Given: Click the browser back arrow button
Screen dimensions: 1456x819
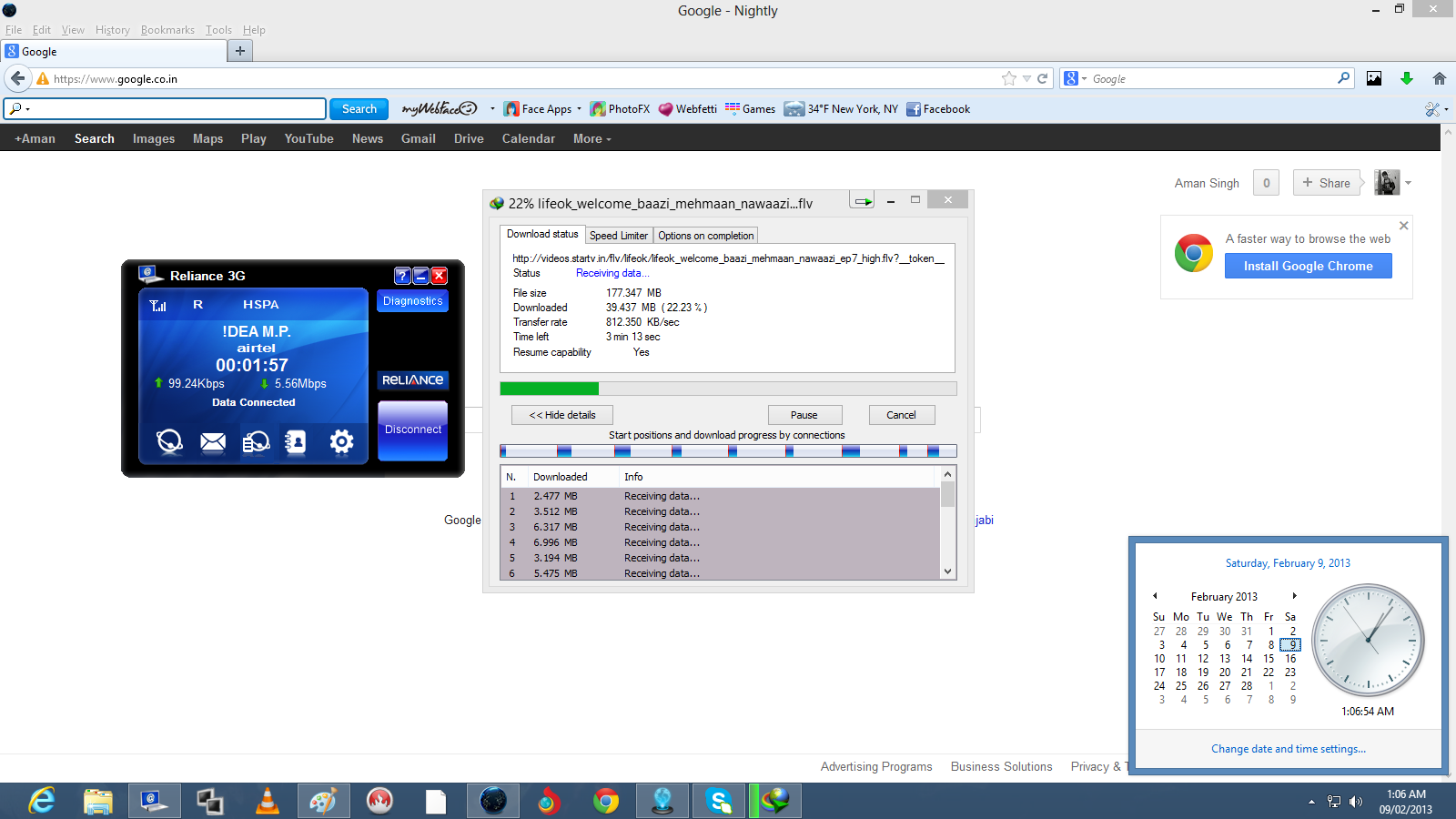Looking at the screenshot, I should 17,78.
